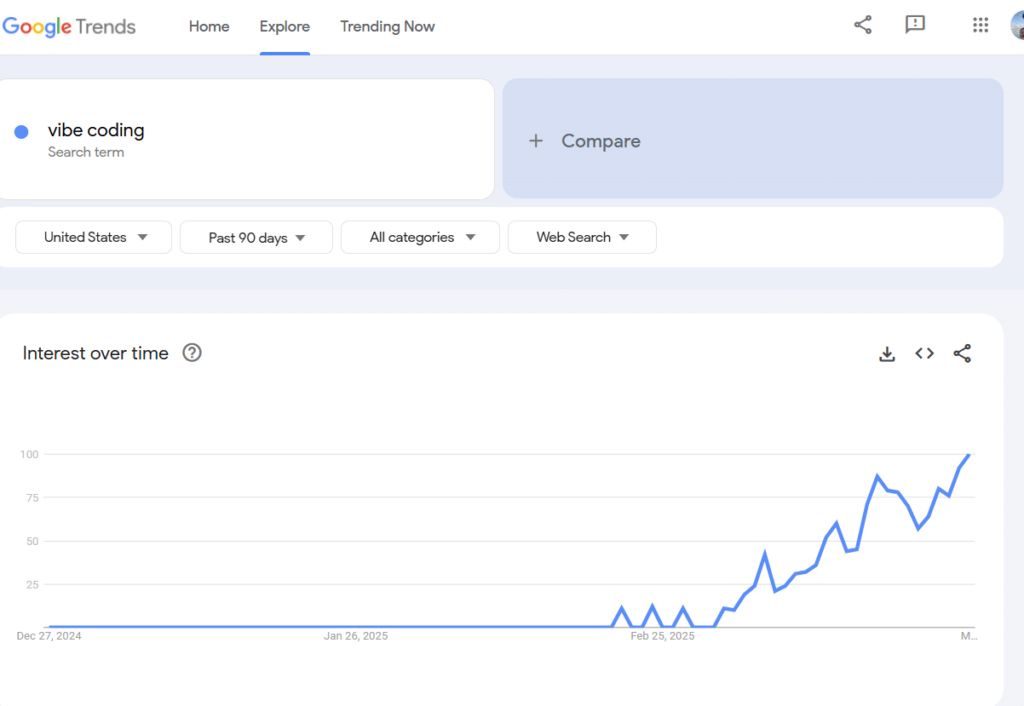Click the send feedback icon
This screenshot has height=706, width=1024.
pos(914,26)
